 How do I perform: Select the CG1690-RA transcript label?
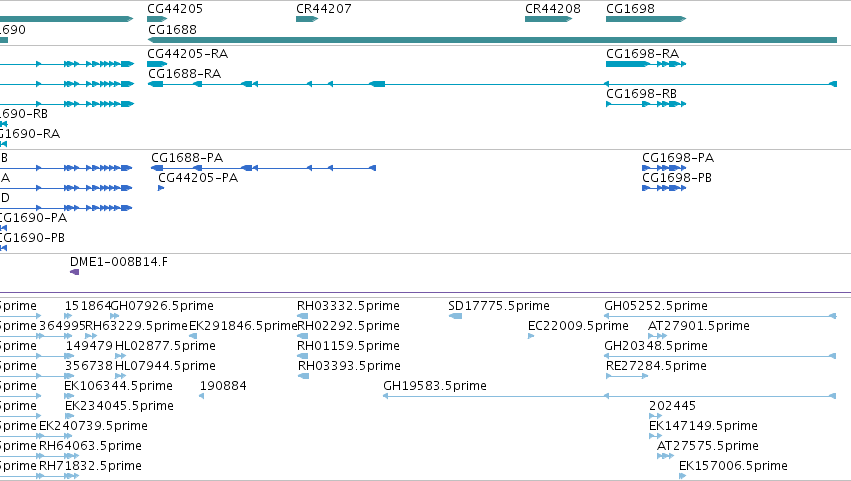pyautogui.click(x=30, y=134)
